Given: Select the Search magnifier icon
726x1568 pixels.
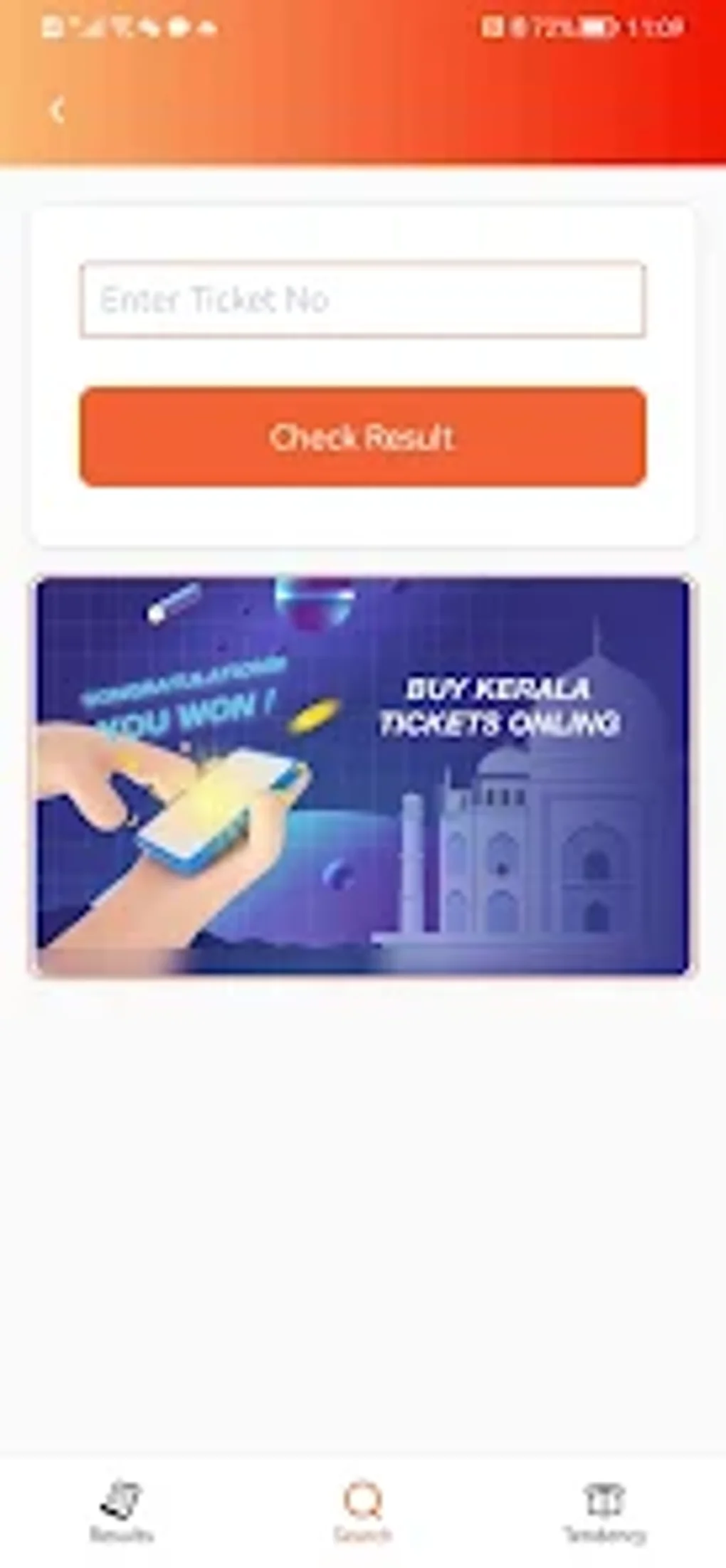Looking at the screenshot, I should click(363, 1499).
